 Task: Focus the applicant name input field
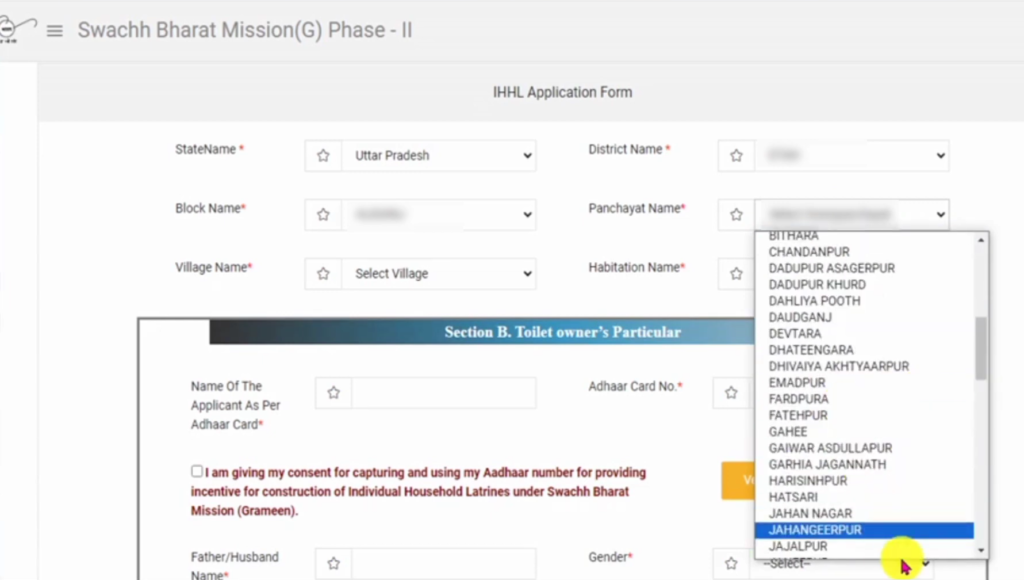[x=444, y=393]
